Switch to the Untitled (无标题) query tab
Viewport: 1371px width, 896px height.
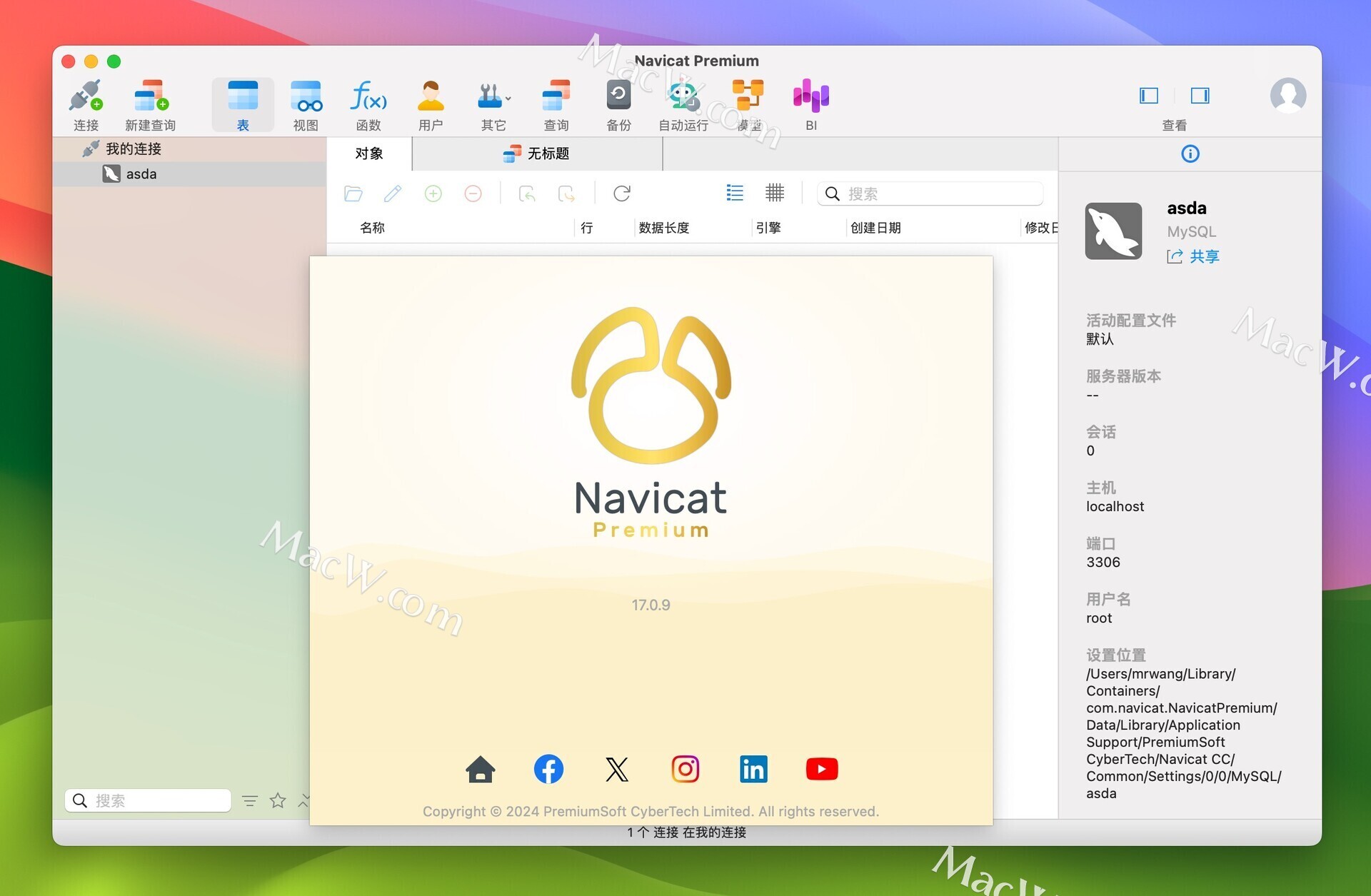(537, 153)
